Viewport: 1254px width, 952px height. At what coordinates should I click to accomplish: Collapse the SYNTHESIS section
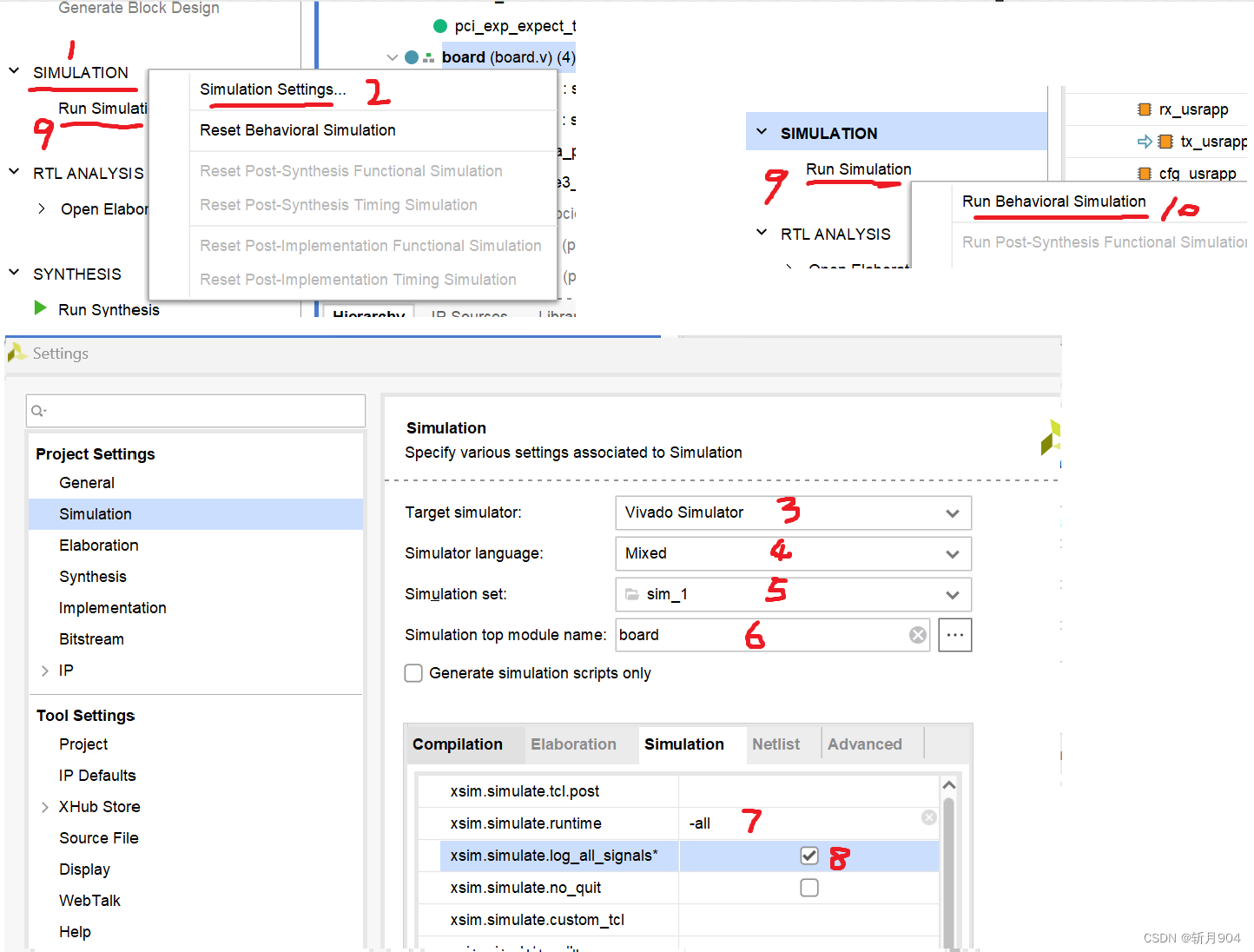pyautogui.click(x=14, y=273)
